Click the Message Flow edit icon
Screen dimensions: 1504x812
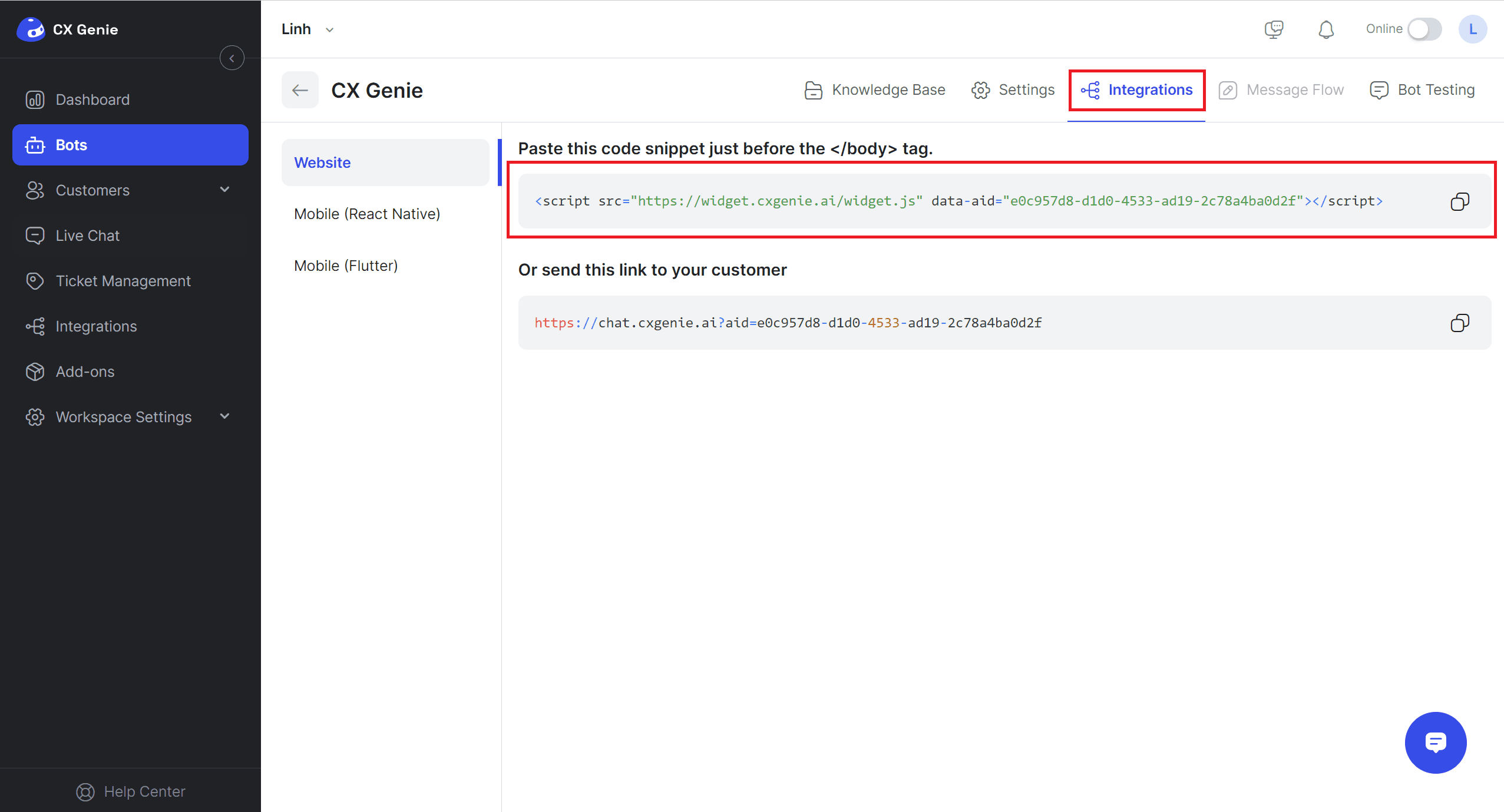[1228, 90]
